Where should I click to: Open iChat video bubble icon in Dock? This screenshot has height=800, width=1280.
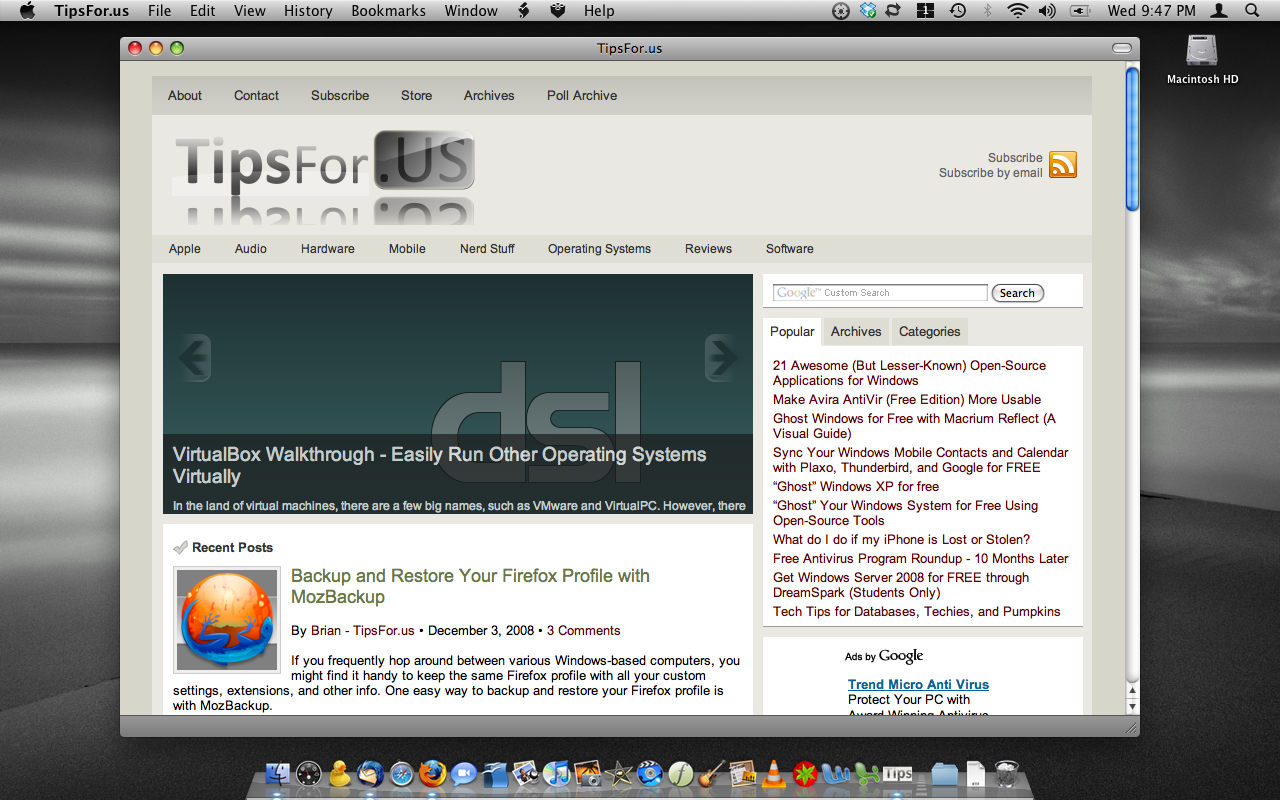click(464, 773)
